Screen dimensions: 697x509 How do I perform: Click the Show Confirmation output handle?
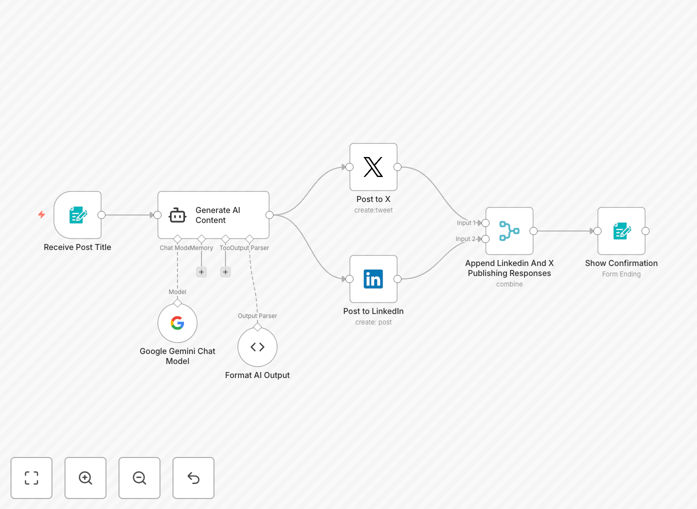click(x=645, y=231)
